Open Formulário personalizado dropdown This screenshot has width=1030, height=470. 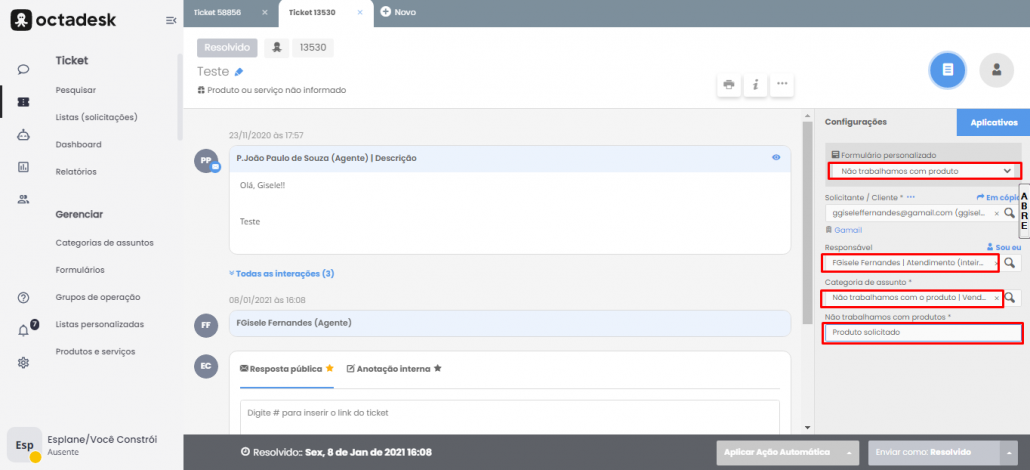(924, 171)
